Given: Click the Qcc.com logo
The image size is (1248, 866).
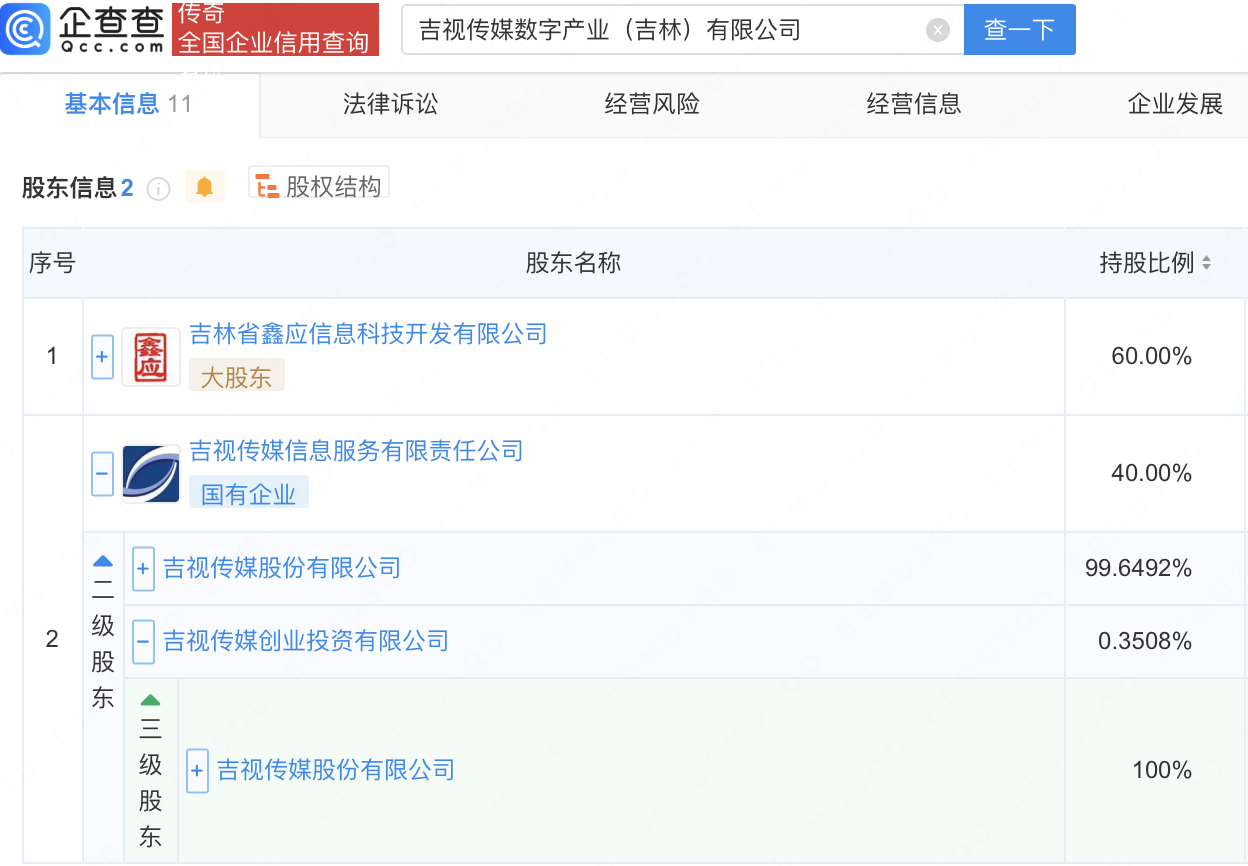Looking at the screenshot, I should (84, 29).
